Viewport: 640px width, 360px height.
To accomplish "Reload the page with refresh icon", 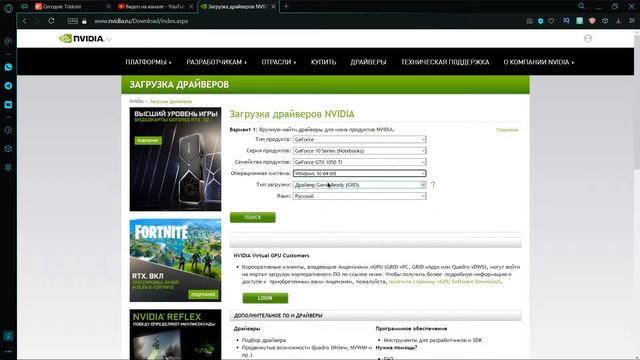I will click(51, 21).
